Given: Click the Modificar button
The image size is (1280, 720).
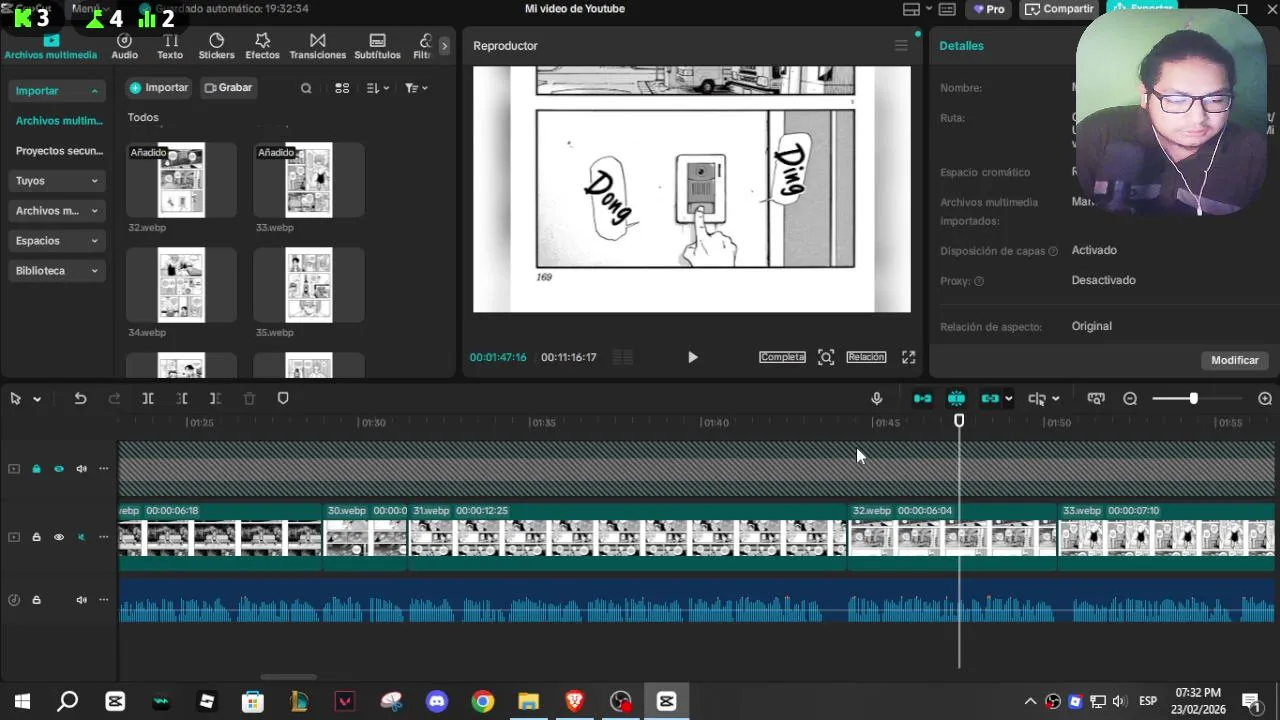Looking at the screenshot, I should coord(1235,360).
